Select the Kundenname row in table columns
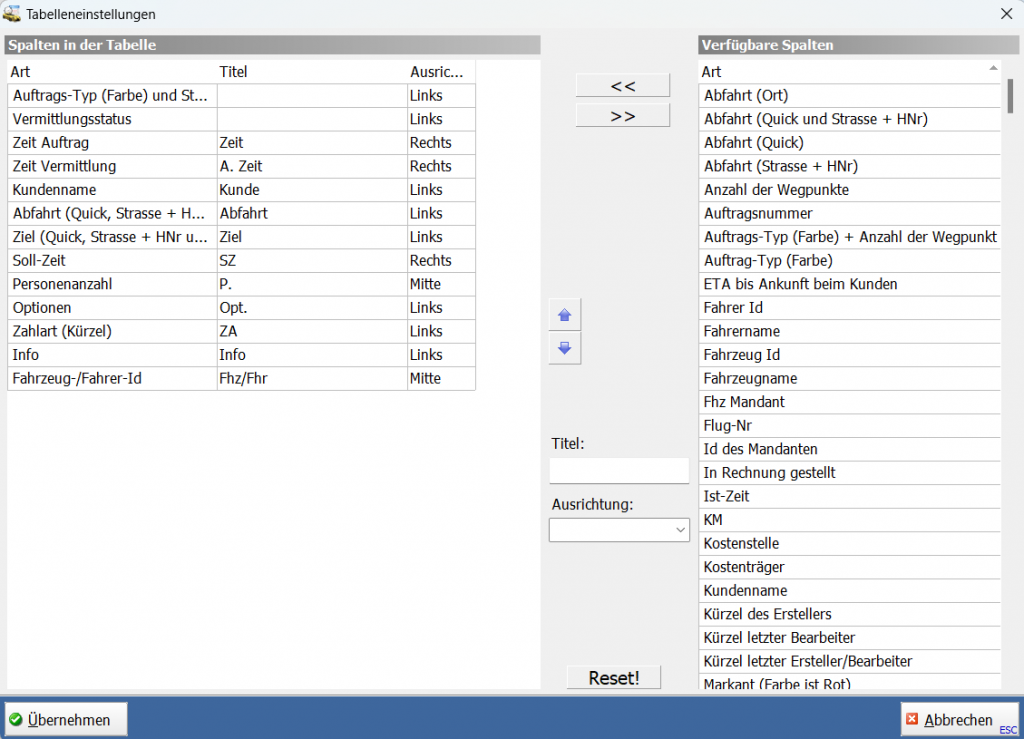 click(110, 190)
